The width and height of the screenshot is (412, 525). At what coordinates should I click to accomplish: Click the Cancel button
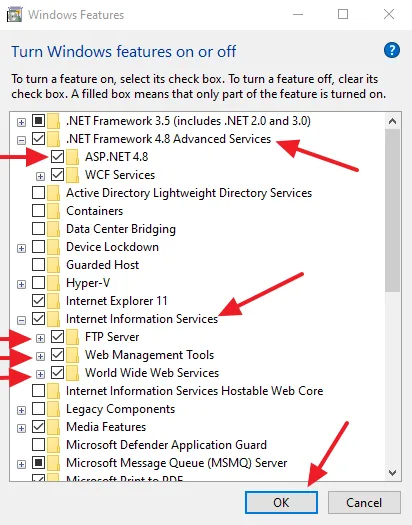364,502
